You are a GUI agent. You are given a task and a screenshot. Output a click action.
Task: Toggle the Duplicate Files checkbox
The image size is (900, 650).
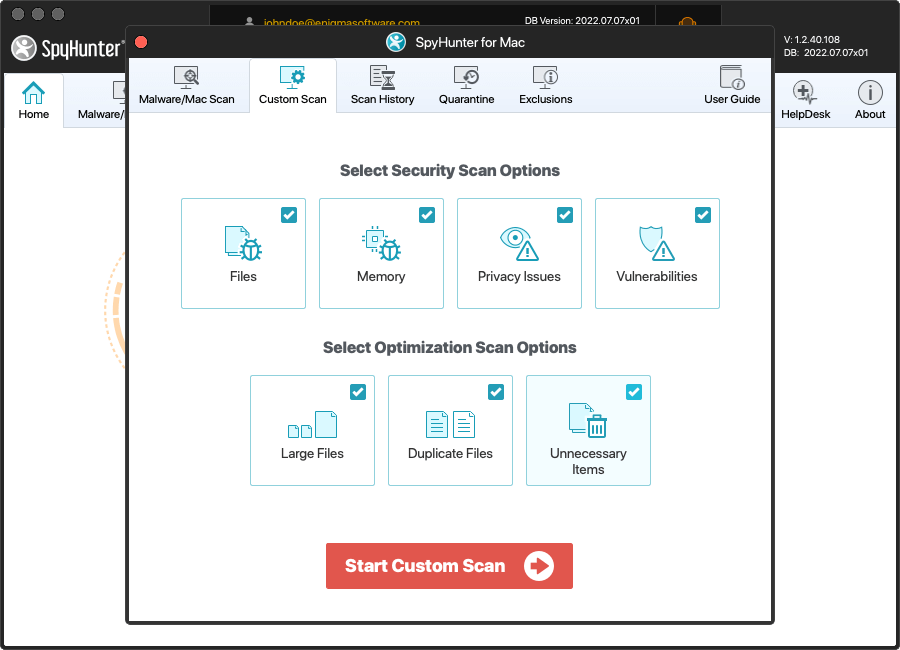click(496, 392)
